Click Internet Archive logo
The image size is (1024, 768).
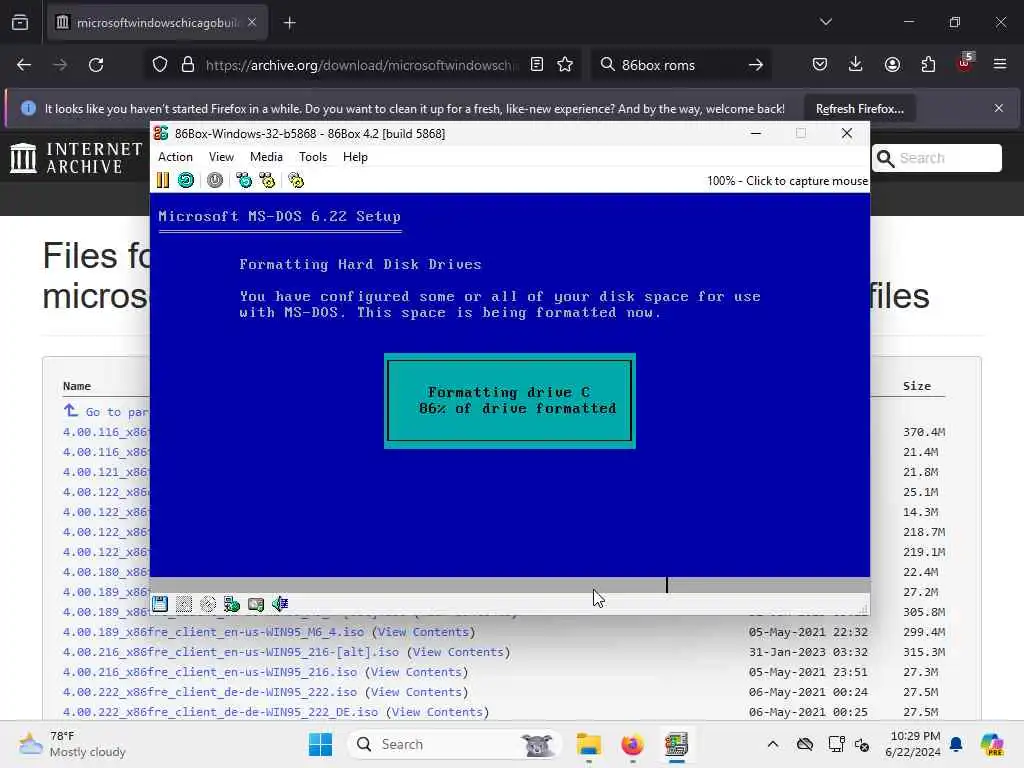(76, 158)
